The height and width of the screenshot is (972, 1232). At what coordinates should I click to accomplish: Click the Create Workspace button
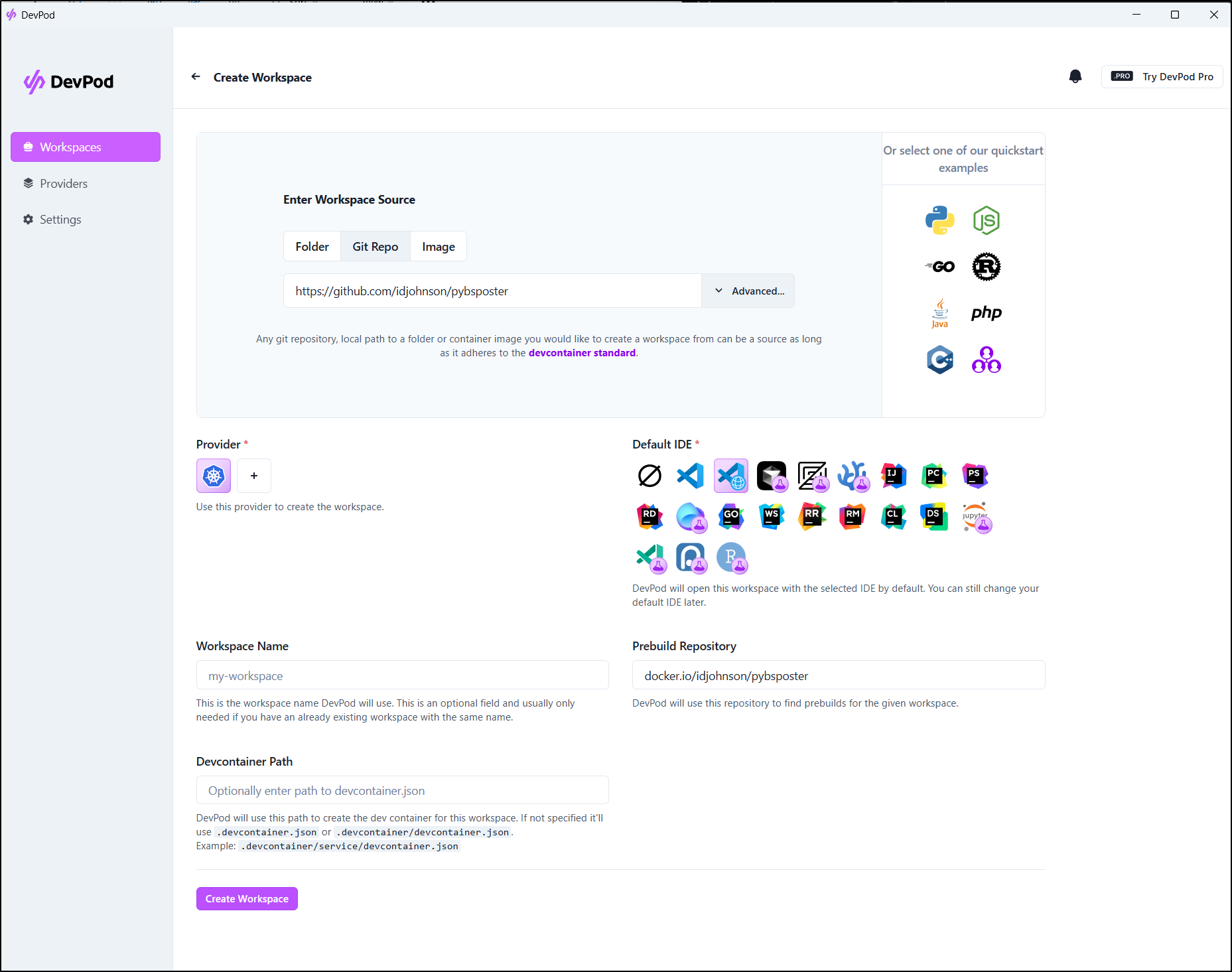pyautogui.click(x=247, y=898)
